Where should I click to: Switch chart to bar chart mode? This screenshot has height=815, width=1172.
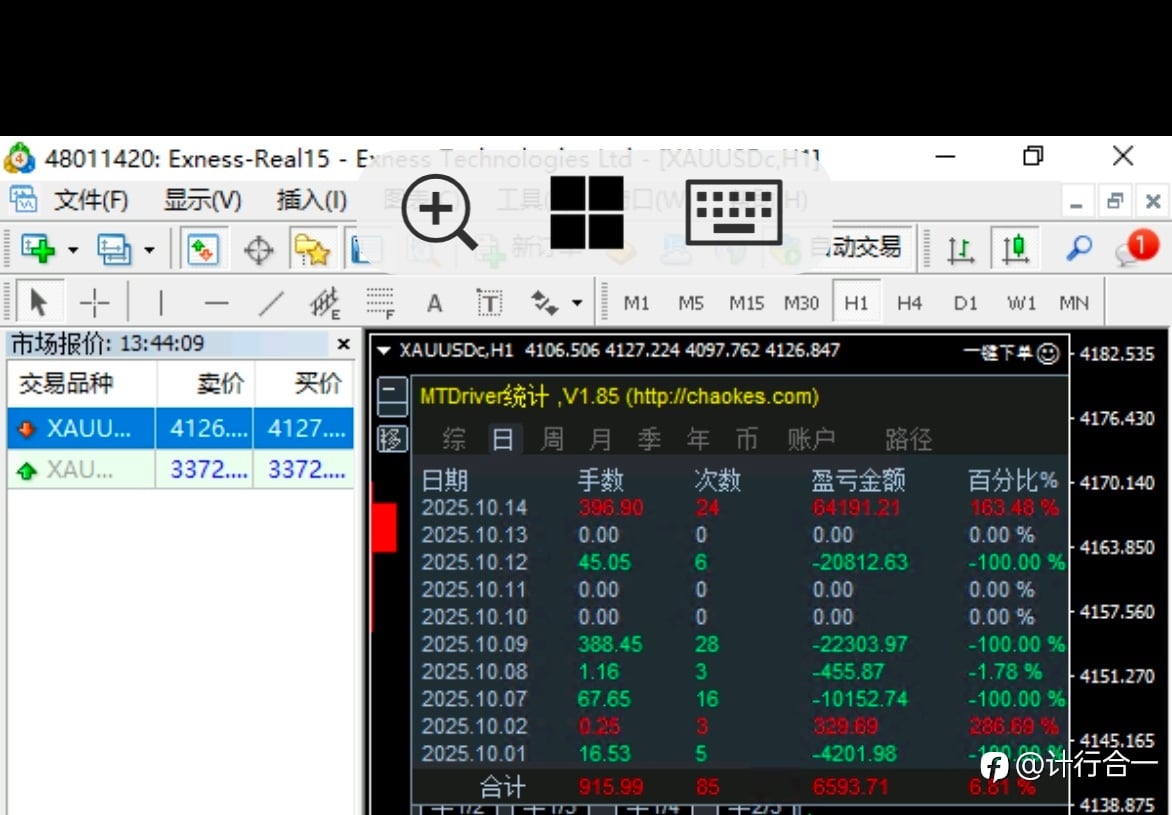point(960,249)
